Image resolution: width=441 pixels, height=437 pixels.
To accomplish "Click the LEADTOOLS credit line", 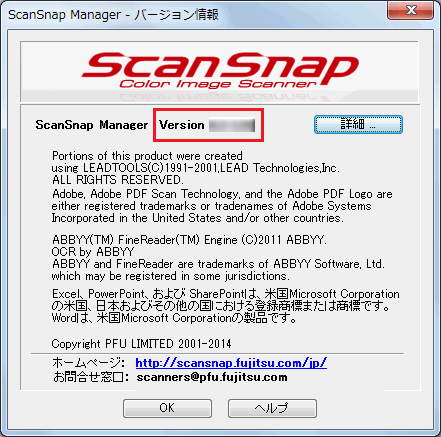I will coord(196,168).
